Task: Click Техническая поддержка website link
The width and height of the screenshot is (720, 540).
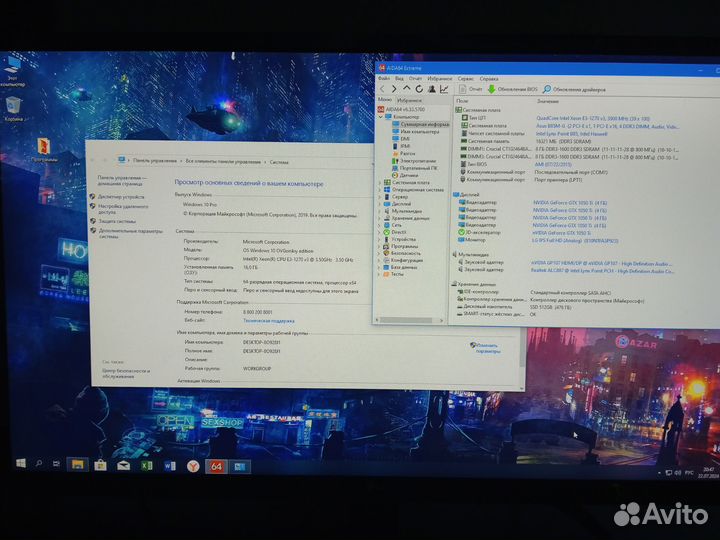Action: [x=269, y=321]
